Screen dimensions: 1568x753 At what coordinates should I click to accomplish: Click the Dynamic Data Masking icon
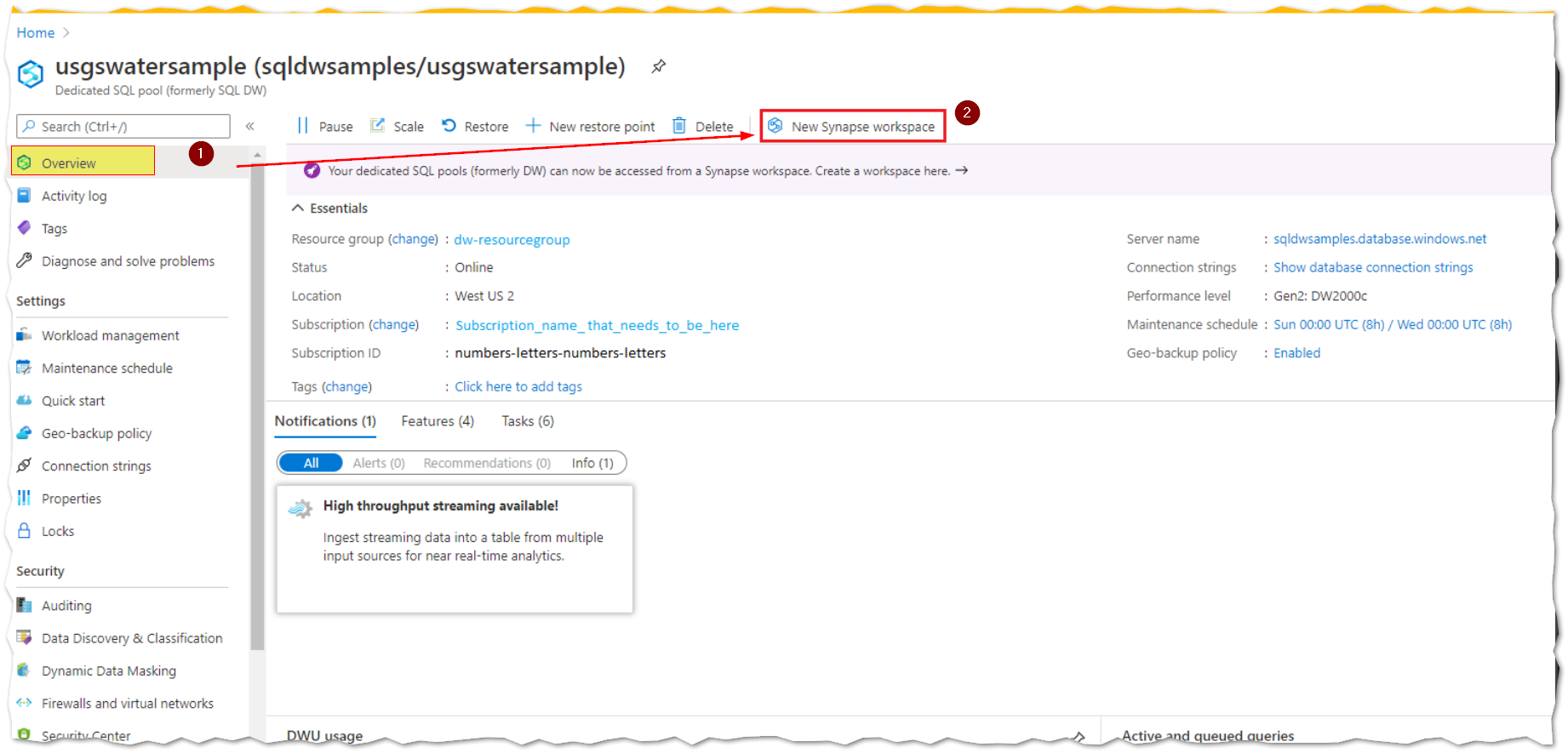[x=24, y=670]
